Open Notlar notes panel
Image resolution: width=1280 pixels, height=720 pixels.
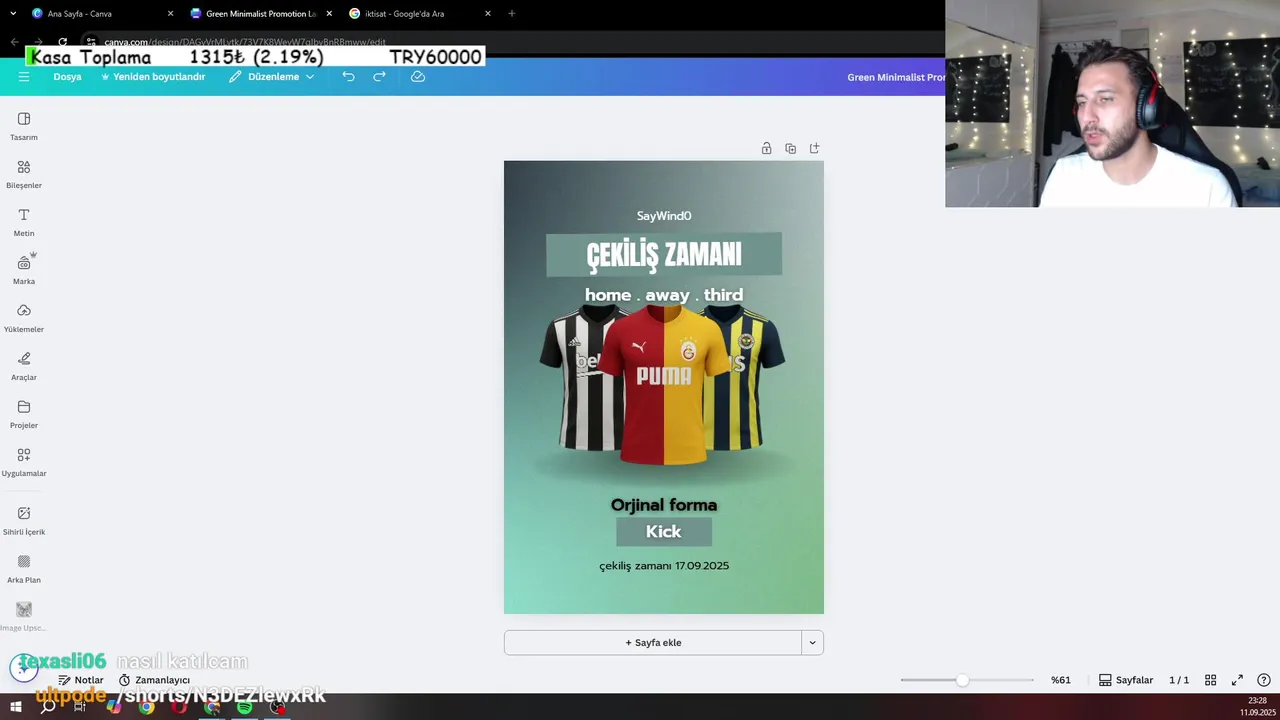pyautogui.click(x=81, y=680)
